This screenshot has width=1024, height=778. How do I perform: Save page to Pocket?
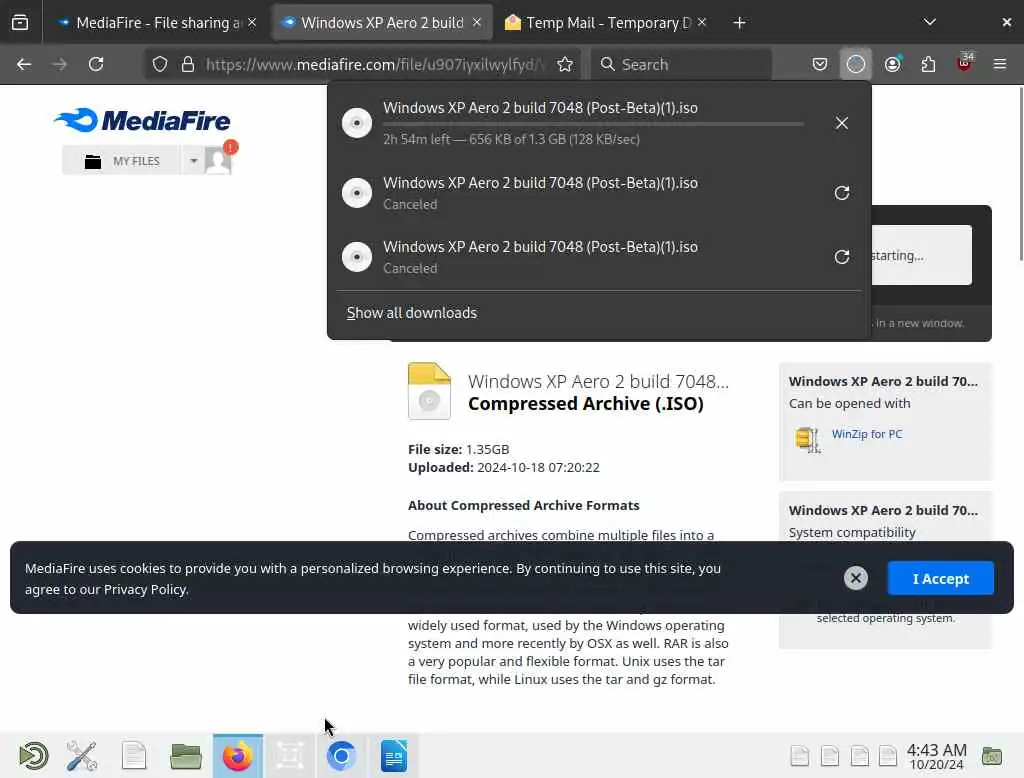pos(820,64)
